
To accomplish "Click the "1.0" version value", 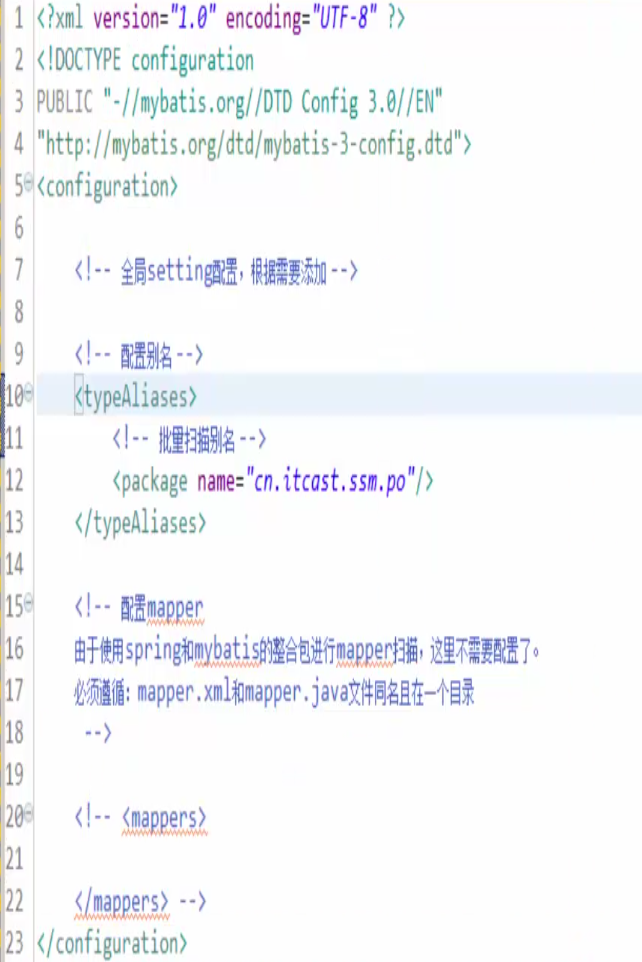I will click(193, 18).
